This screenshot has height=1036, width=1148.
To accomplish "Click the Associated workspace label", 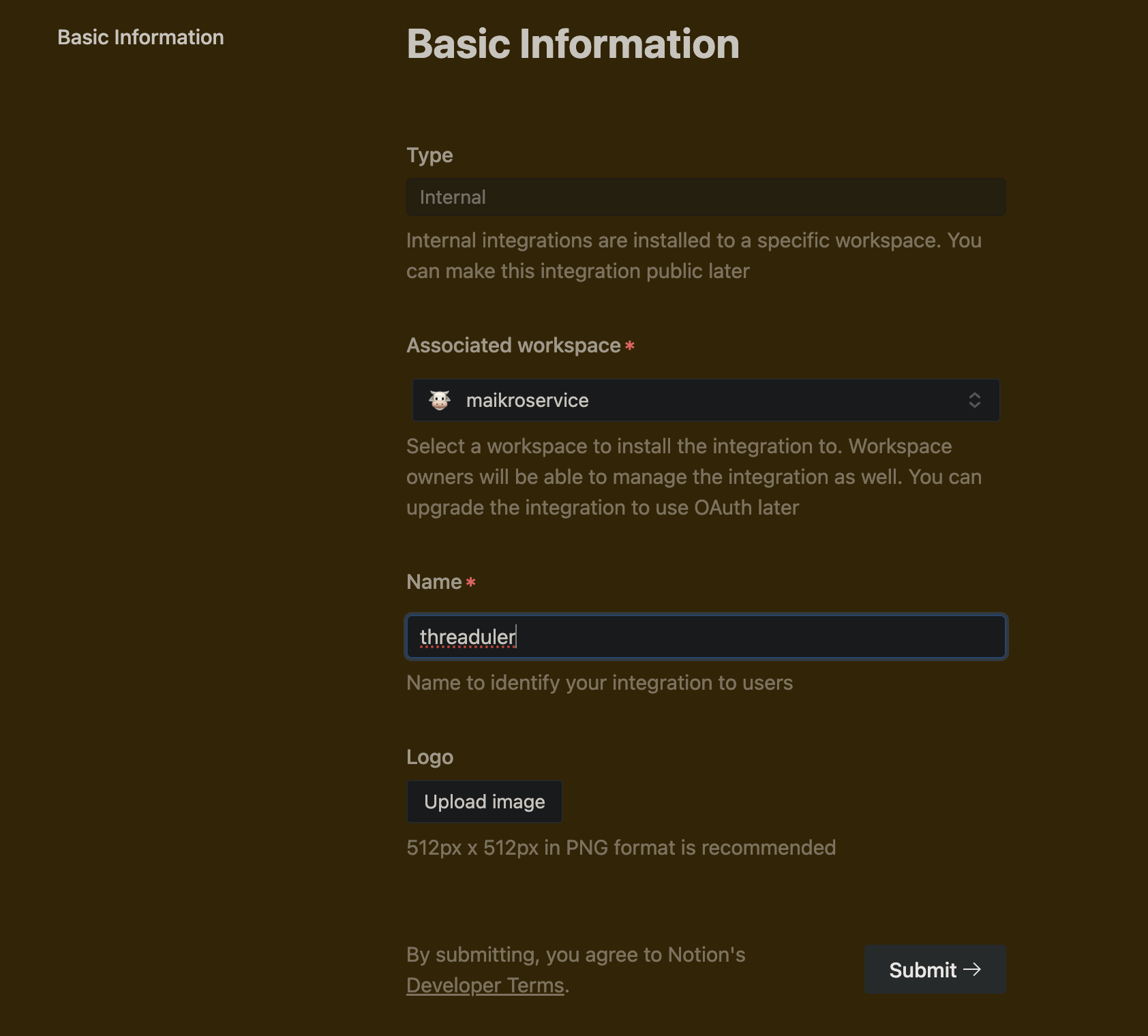I will (513, 346).
